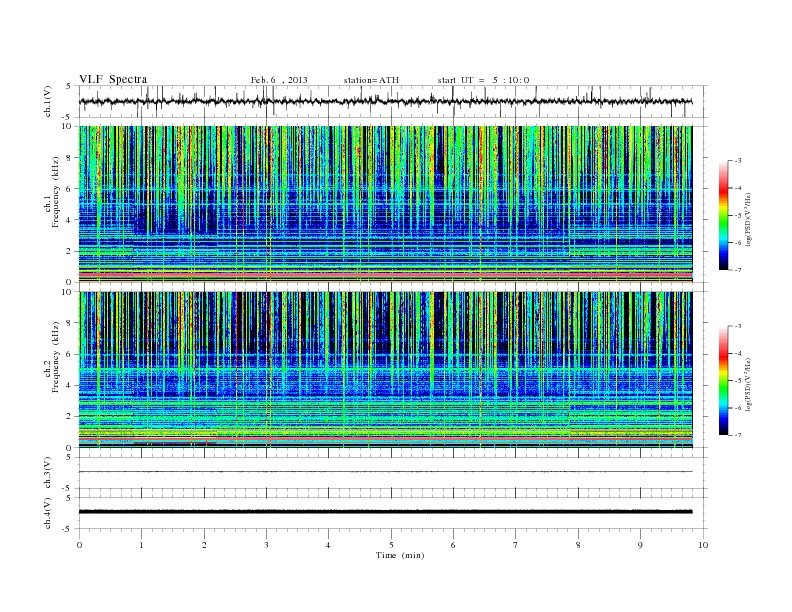Click the "-4" tick on the lower color bar

click(x=738, y=353)
